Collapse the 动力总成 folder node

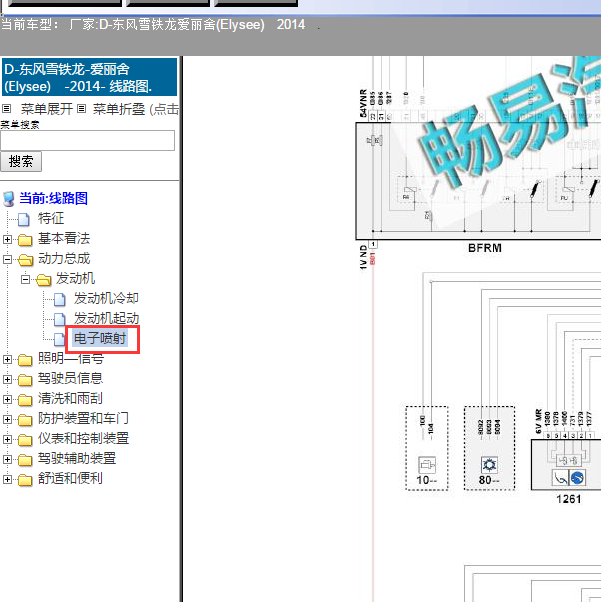click(7, 260)
